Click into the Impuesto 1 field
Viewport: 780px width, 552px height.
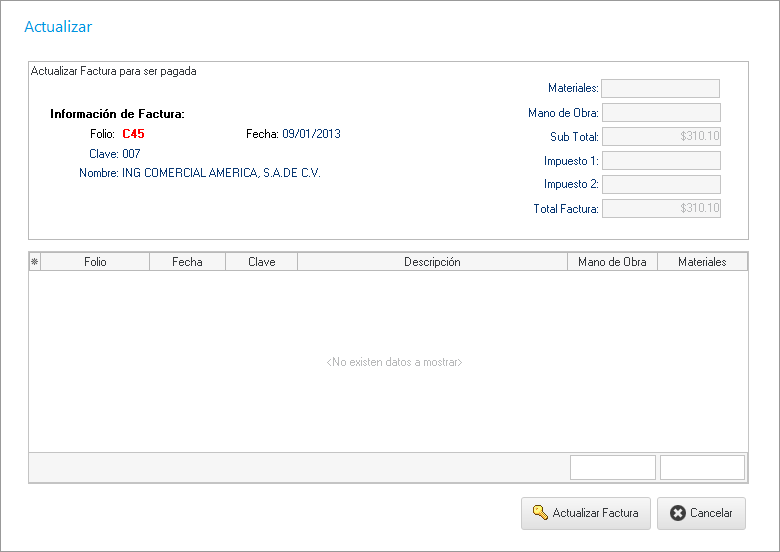click(660, 160)
